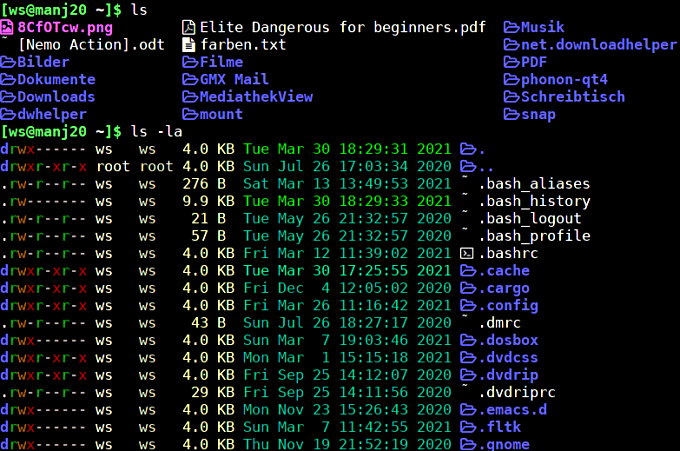Viewport: 680px width, 451px height.
Task: Click the shell script icon beside .bashrc
Action: 466,253
